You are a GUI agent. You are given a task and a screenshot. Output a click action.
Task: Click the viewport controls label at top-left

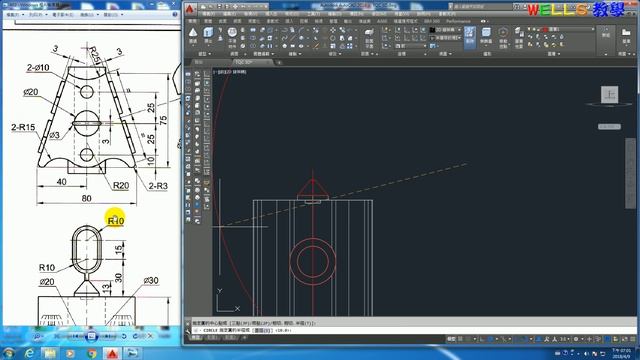[230, 72]
